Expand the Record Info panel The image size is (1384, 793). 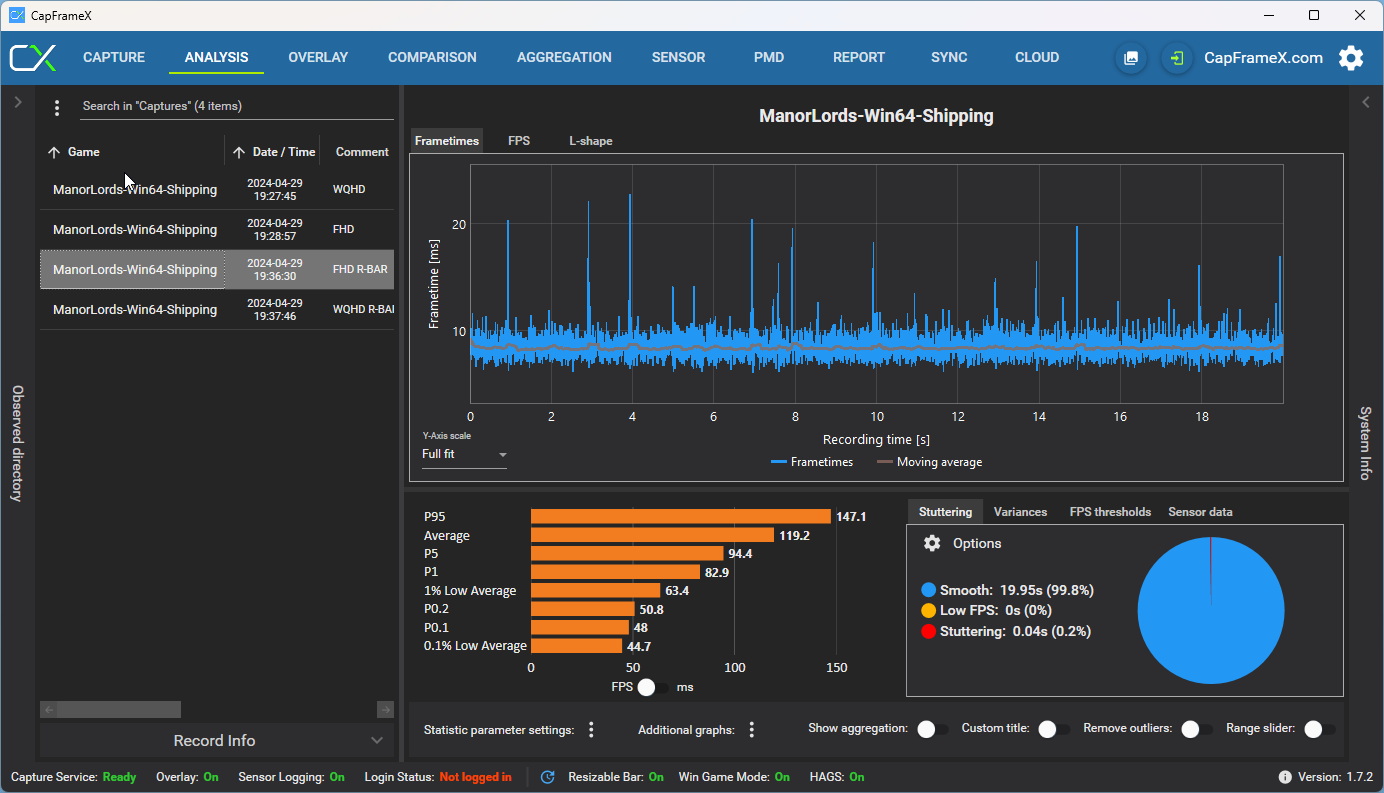[x=214, y=741]
